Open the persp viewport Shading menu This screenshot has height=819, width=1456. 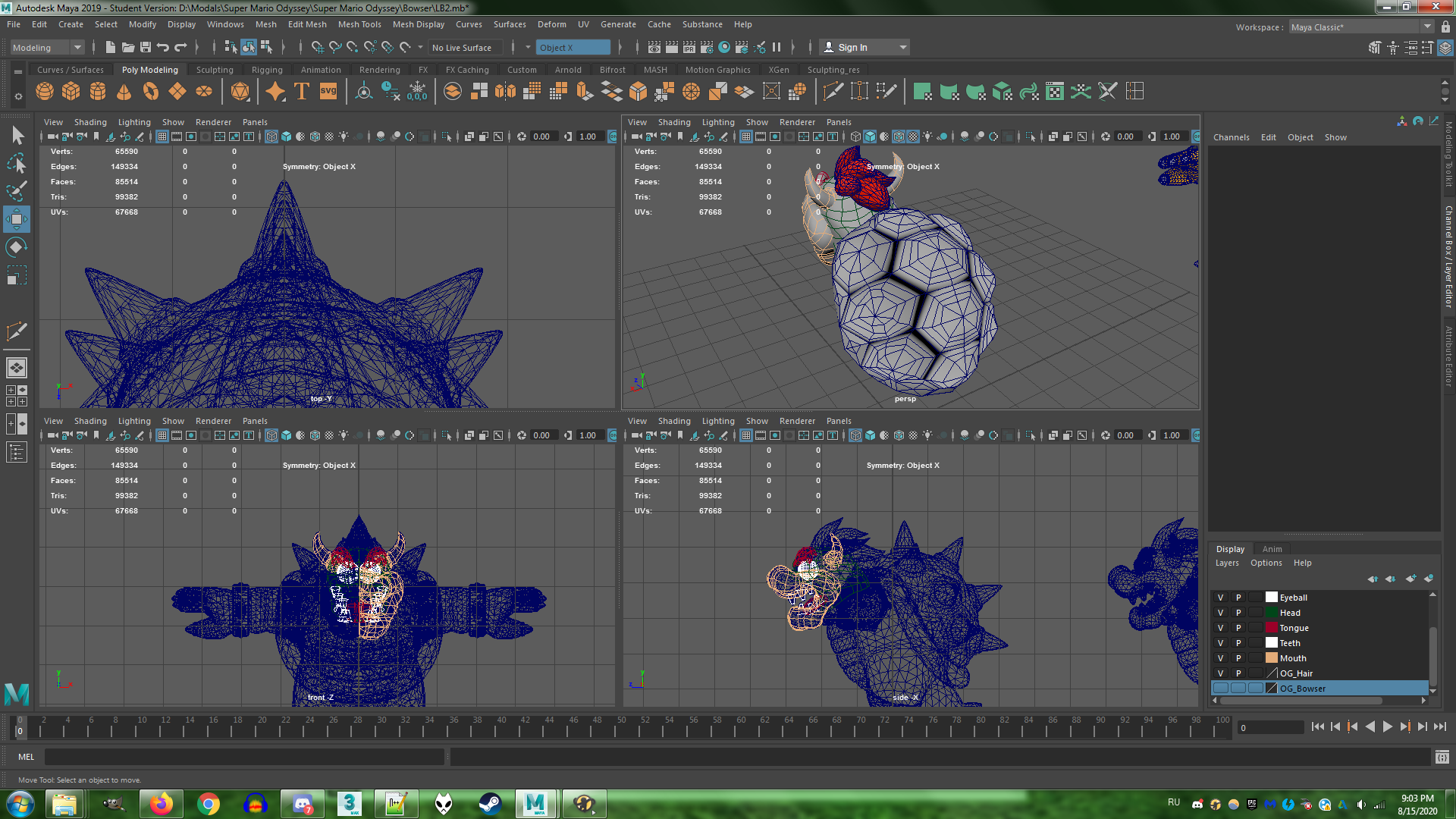pyautogui.click(x=674, y=122)
